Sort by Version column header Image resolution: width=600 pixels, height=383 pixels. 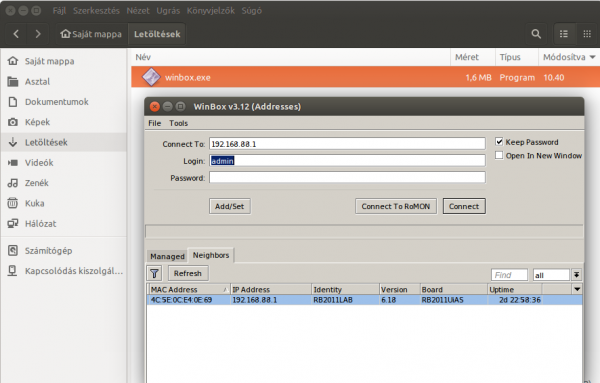(399, 289)
